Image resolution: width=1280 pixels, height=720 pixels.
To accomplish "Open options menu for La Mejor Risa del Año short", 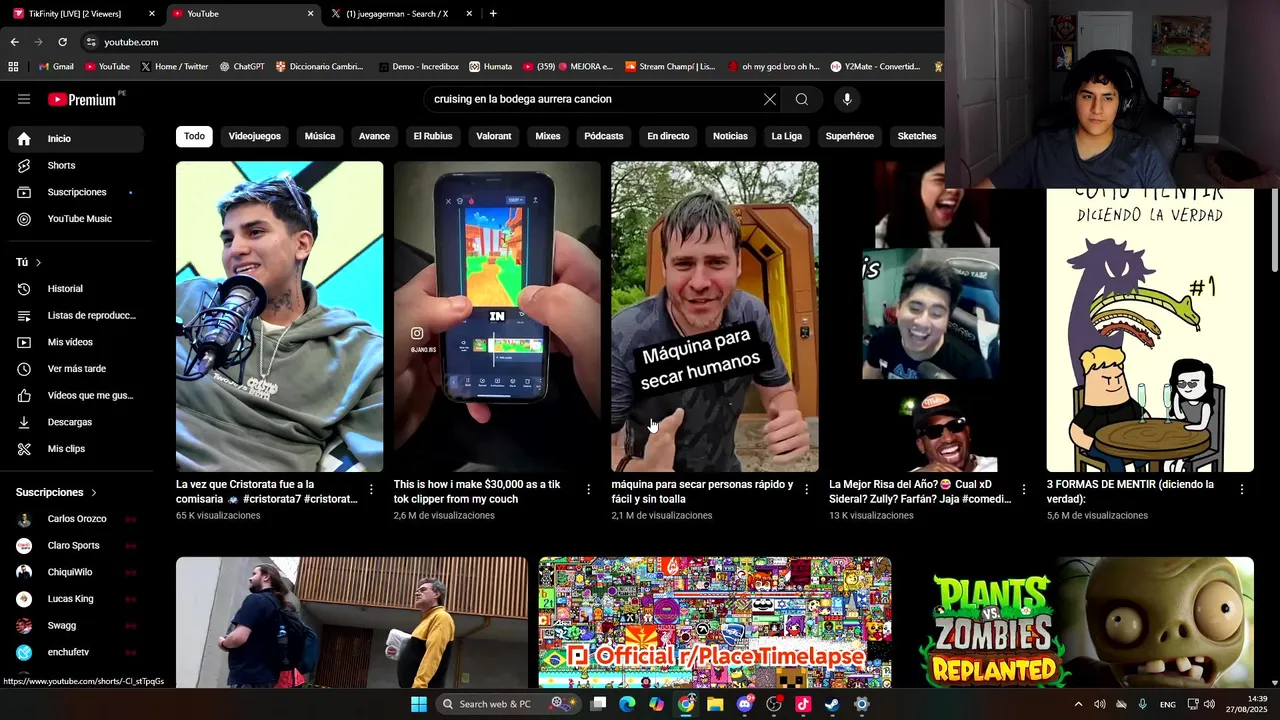I will point(1024,490).
